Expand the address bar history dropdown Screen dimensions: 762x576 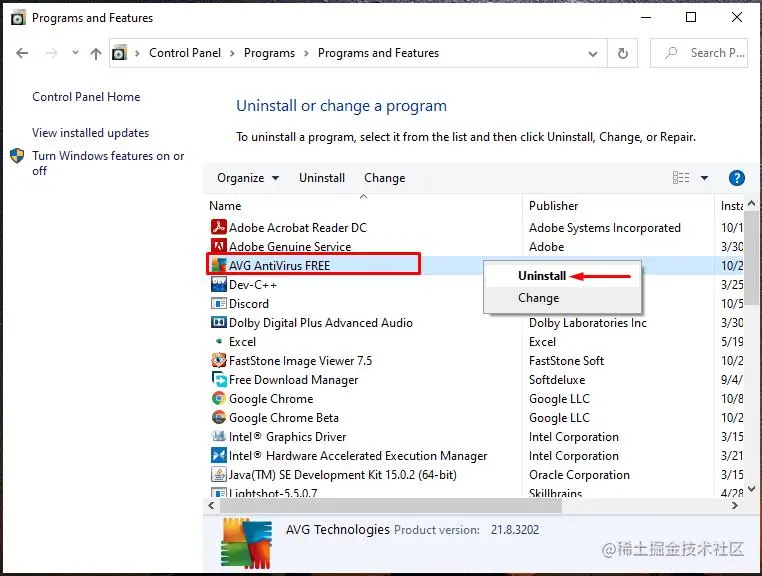click(593, 53)
